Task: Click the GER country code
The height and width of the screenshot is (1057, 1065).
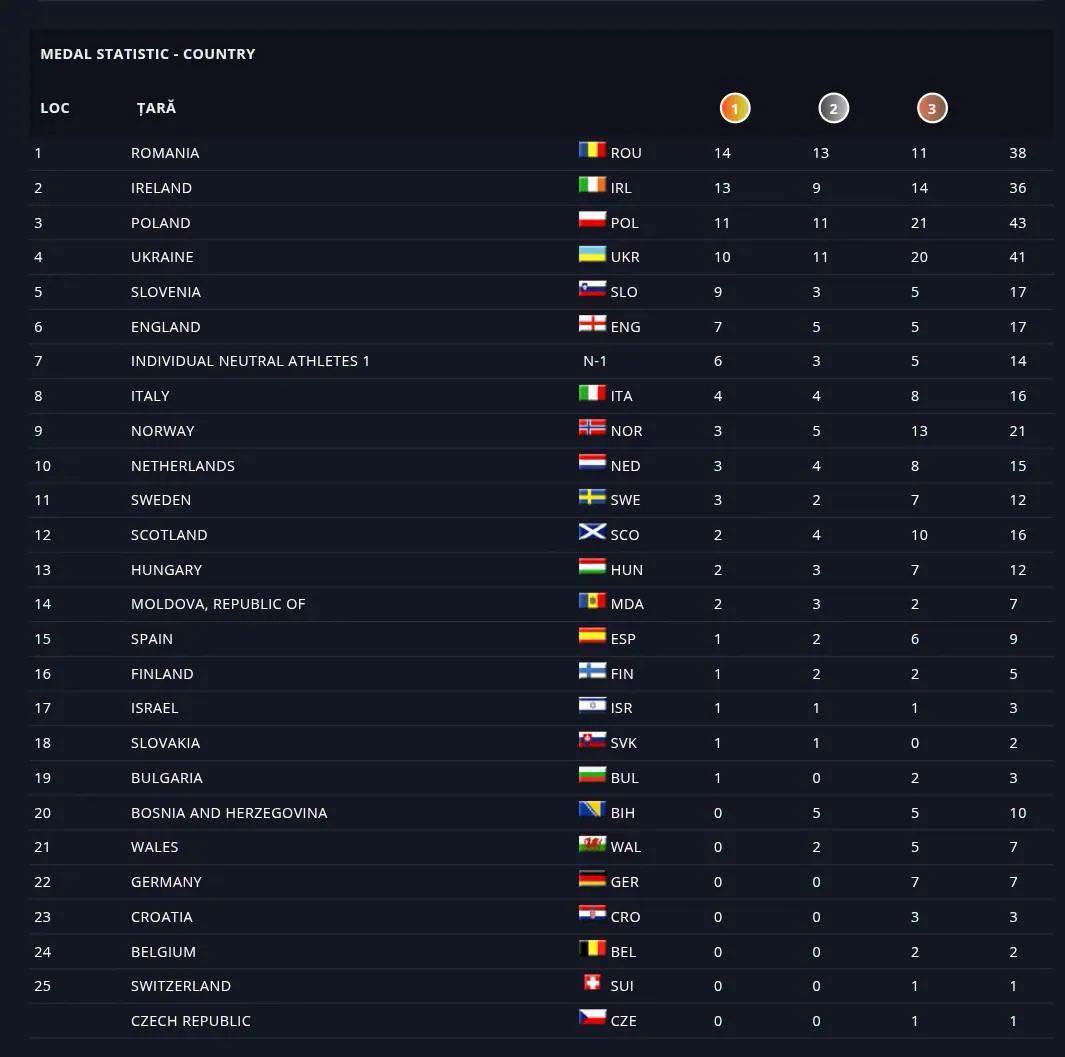Action: click(625, 882)
